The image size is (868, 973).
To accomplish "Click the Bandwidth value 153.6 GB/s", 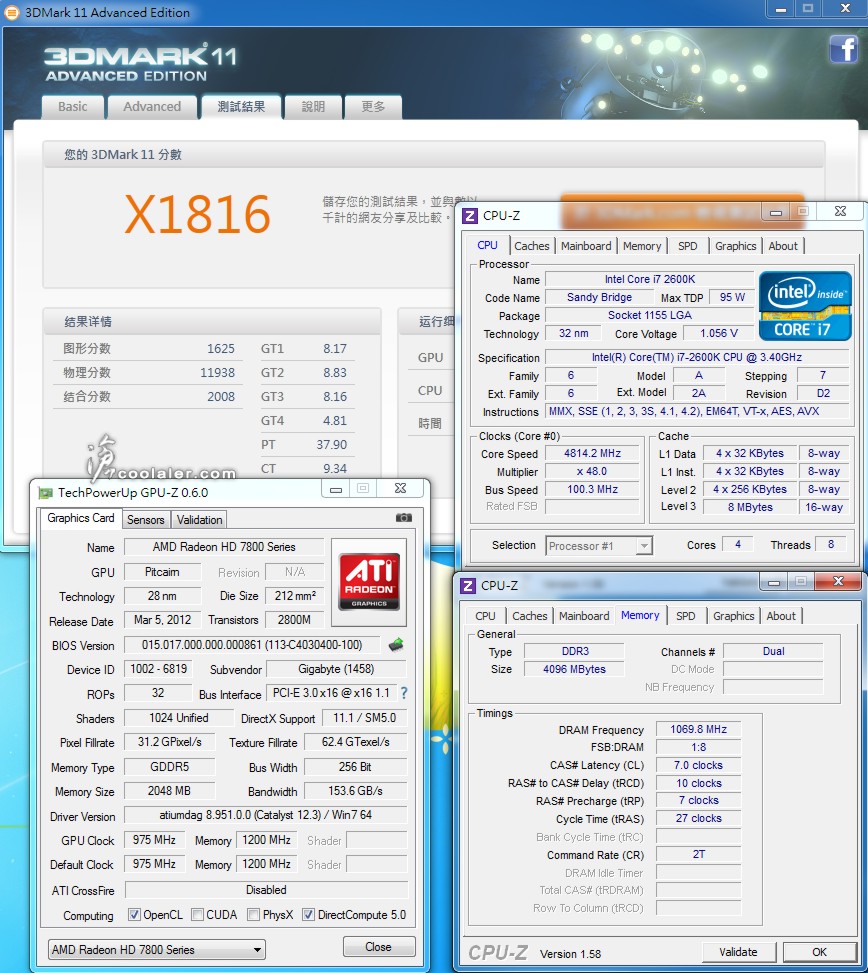I will pyautogui.click(x=356, y=791).
